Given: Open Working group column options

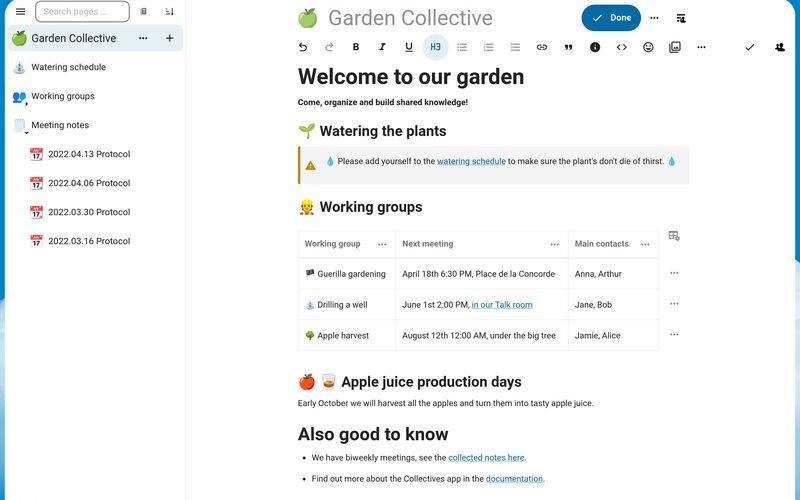Looking at the screenshot, I should coord(382,244).
